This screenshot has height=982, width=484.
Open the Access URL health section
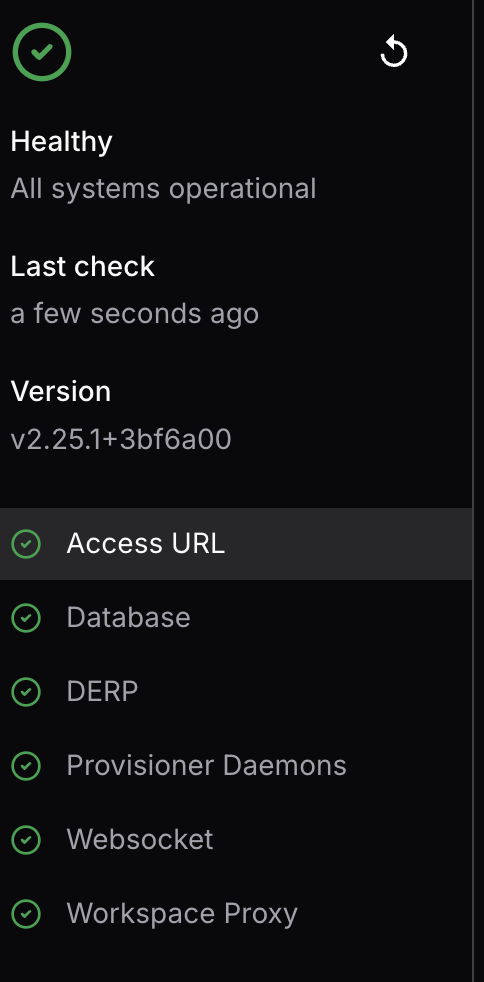pos(236,544)
